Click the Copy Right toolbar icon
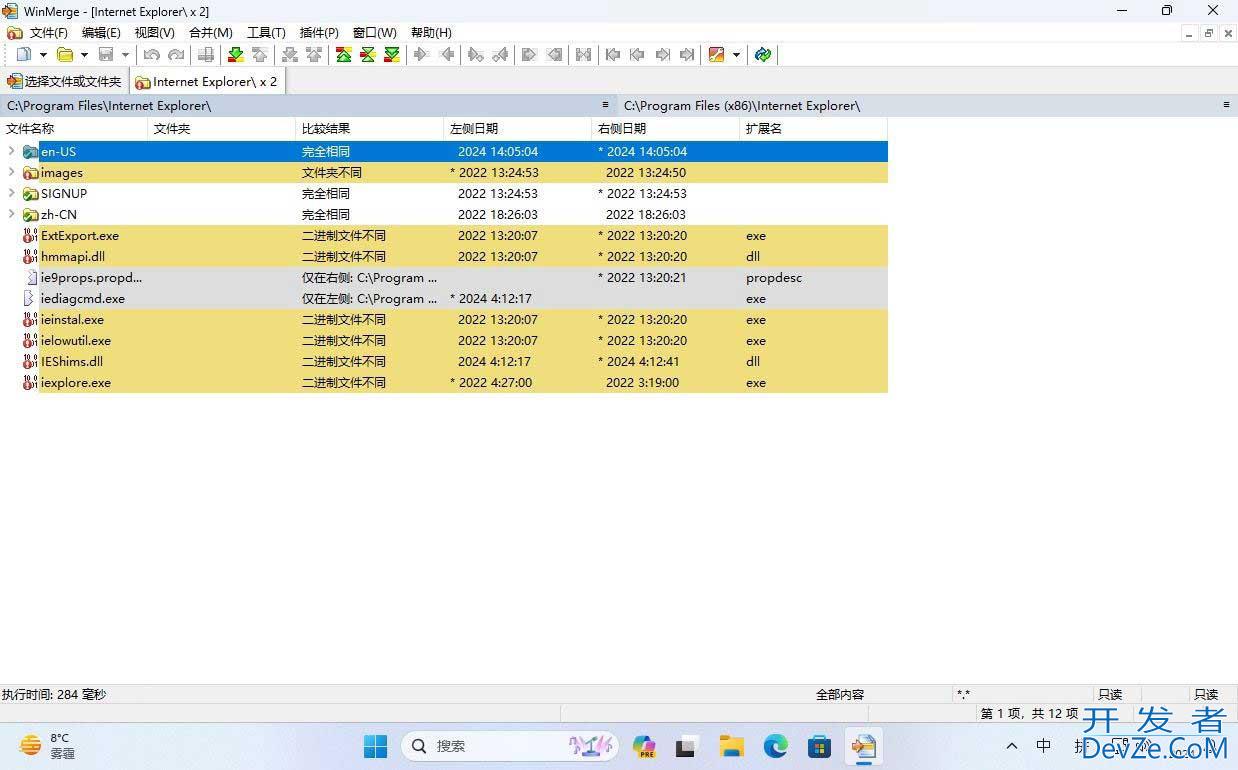This screenshot has width=1238, height=770. pos(422,54)
